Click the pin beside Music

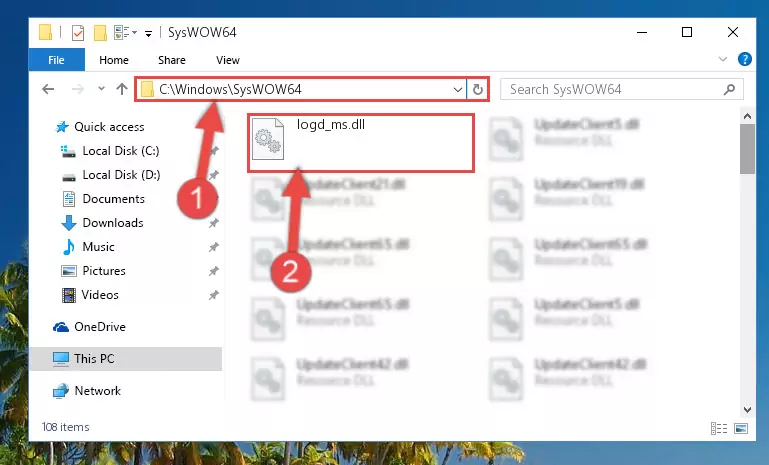point(213,247)
